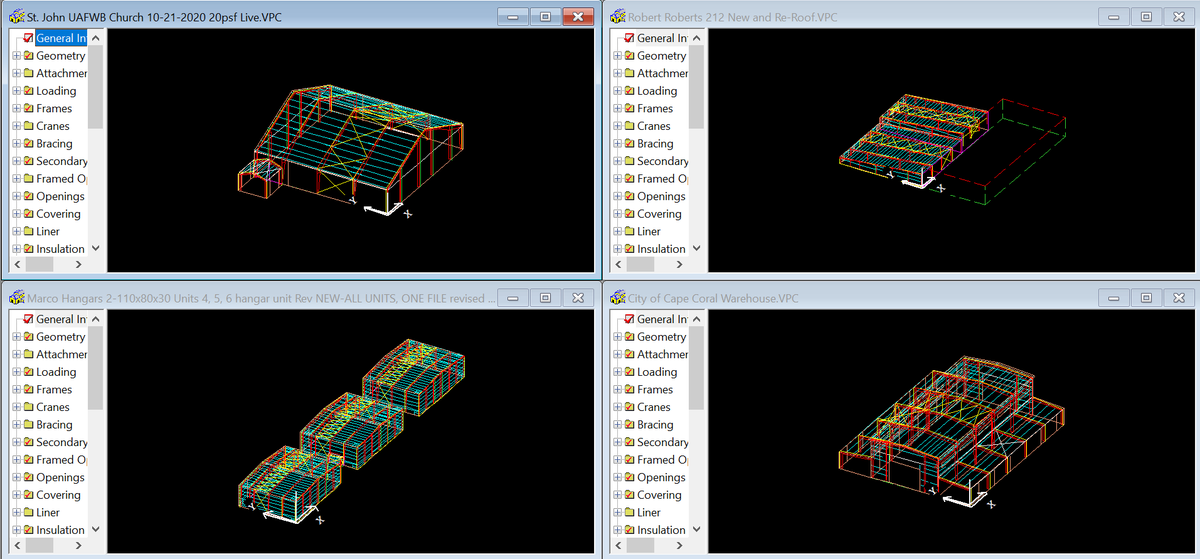Click the app icon in Robert Roberts title bar
This screenshot has height=559, width=1200.
617,16
